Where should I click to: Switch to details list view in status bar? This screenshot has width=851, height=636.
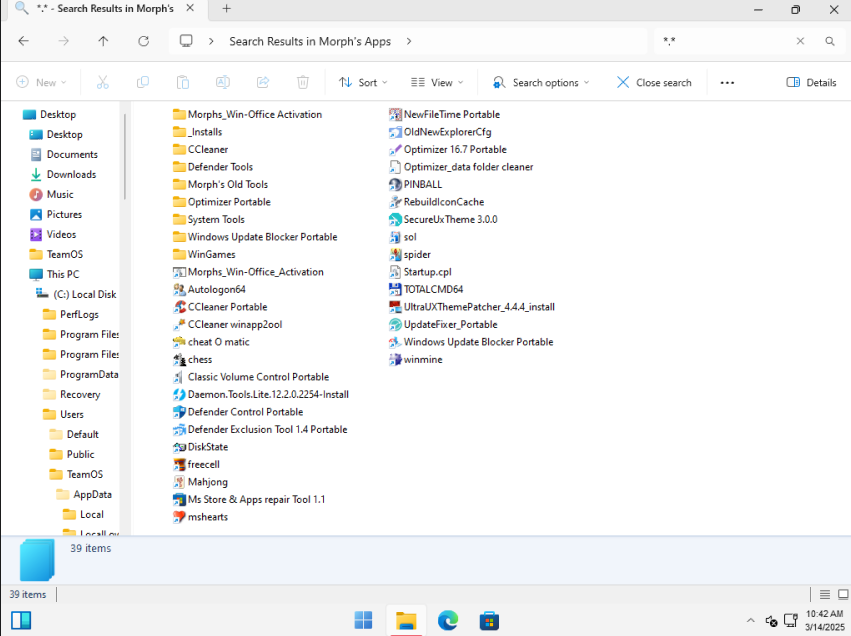[x=825, y=594]
